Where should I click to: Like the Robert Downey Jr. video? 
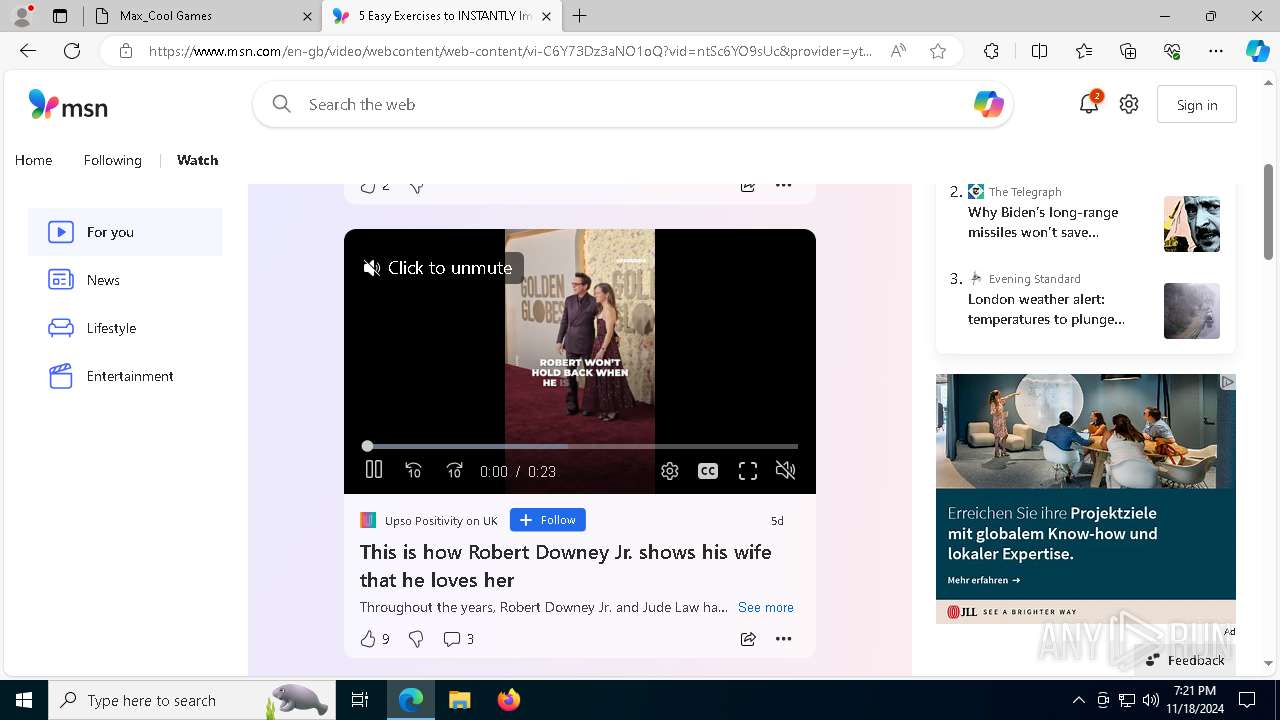click(374, 639)
